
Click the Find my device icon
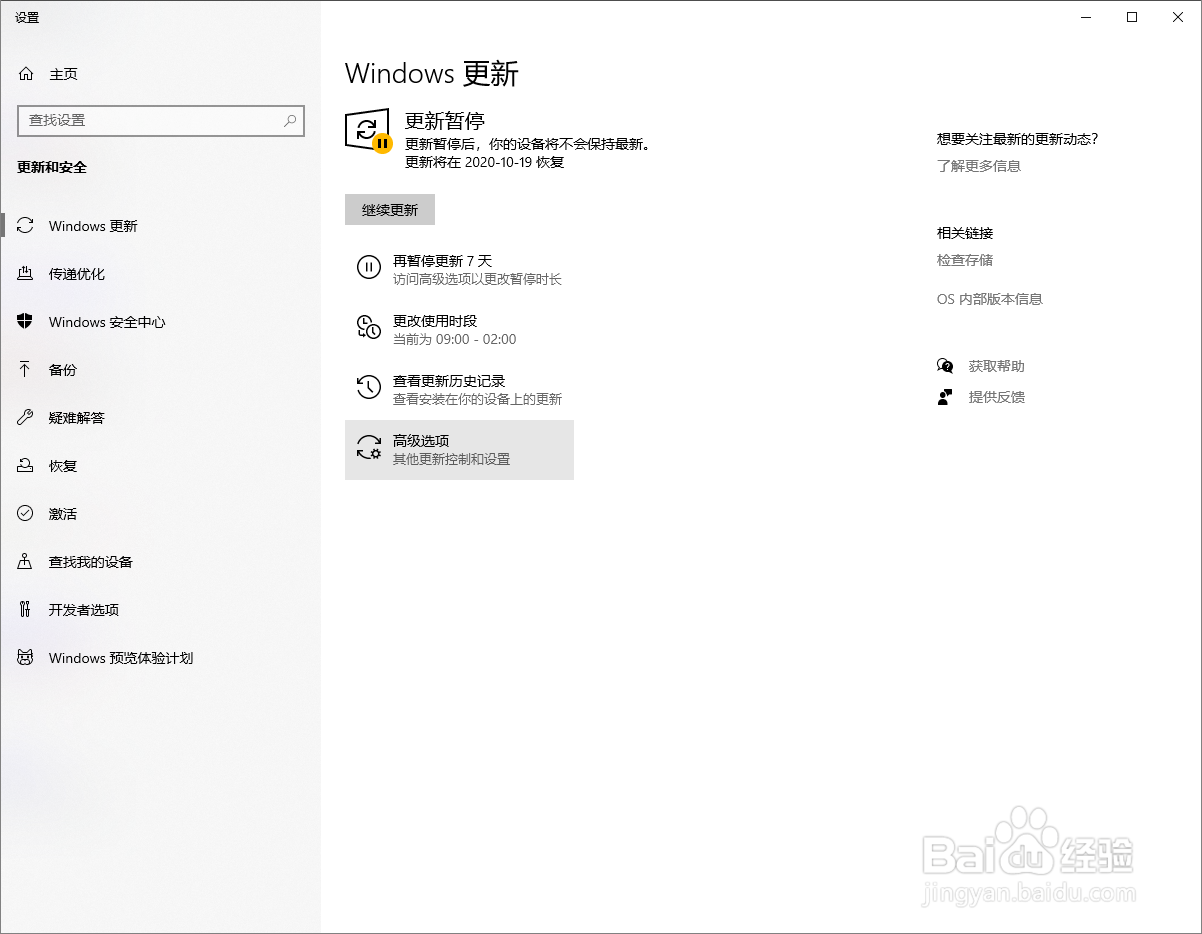point(26,562)
